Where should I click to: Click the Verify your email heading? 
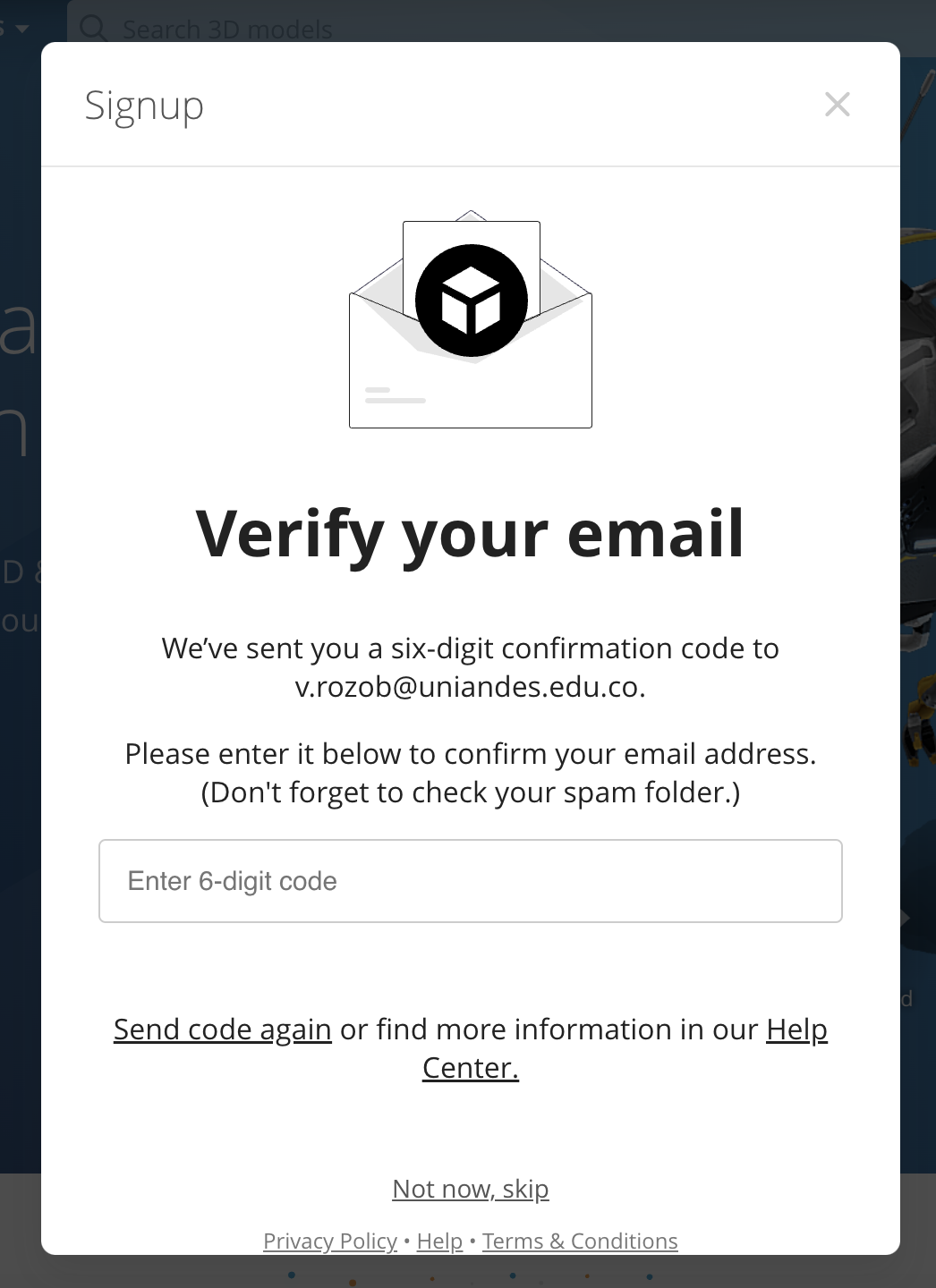point(471,534)
